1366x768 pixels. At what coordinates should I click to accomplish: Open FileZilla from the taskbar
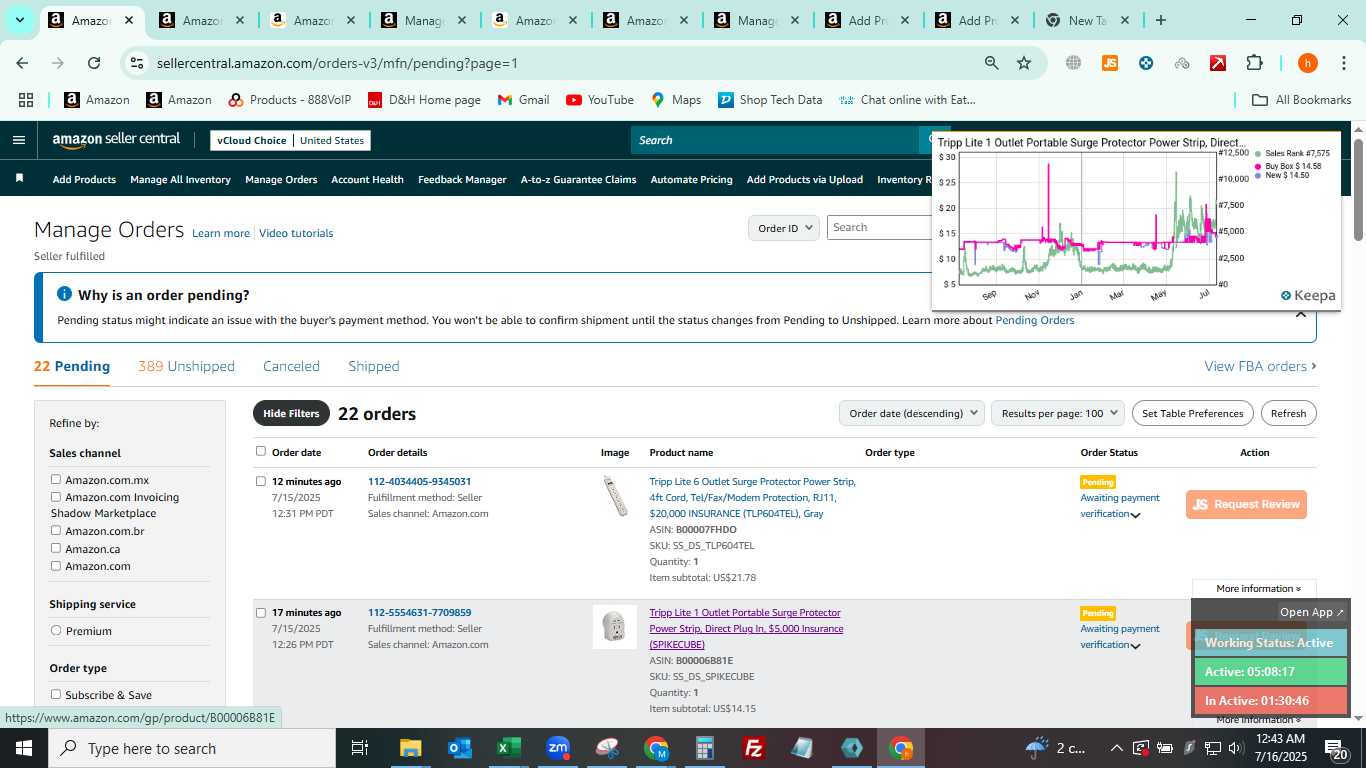pyautogui.click(x=754, y=748)
